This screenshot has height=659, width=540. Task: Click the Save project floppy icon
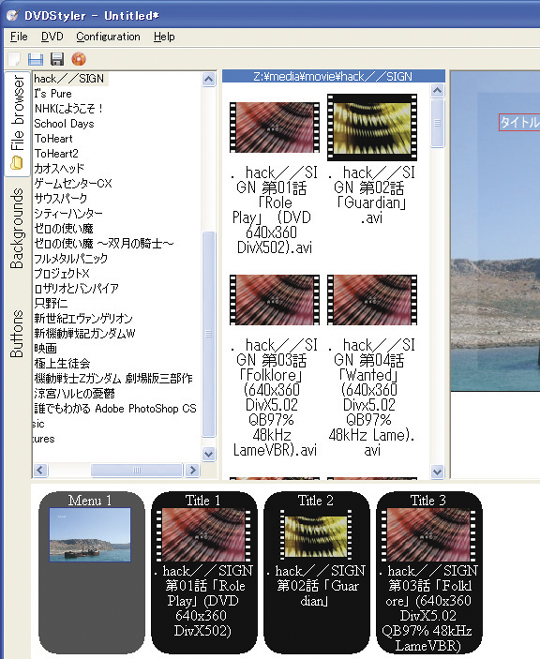coord(57,59)
